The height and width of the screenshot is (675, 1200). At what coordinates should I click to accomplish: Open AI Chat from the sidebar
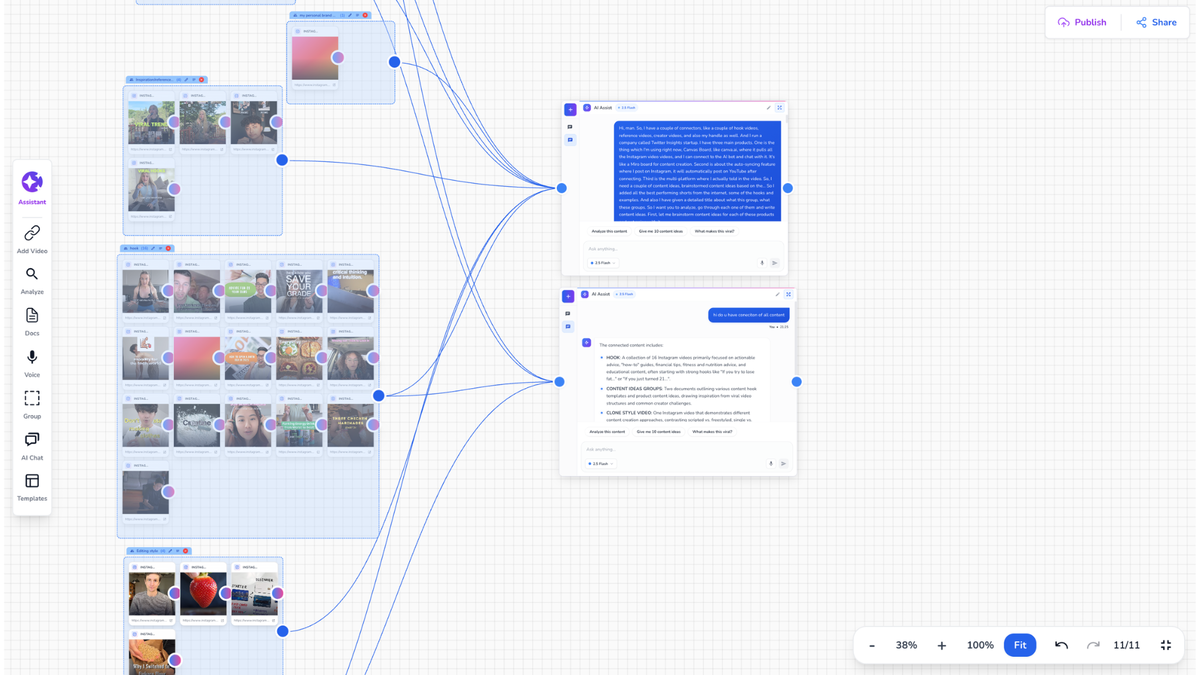(32, 446)
